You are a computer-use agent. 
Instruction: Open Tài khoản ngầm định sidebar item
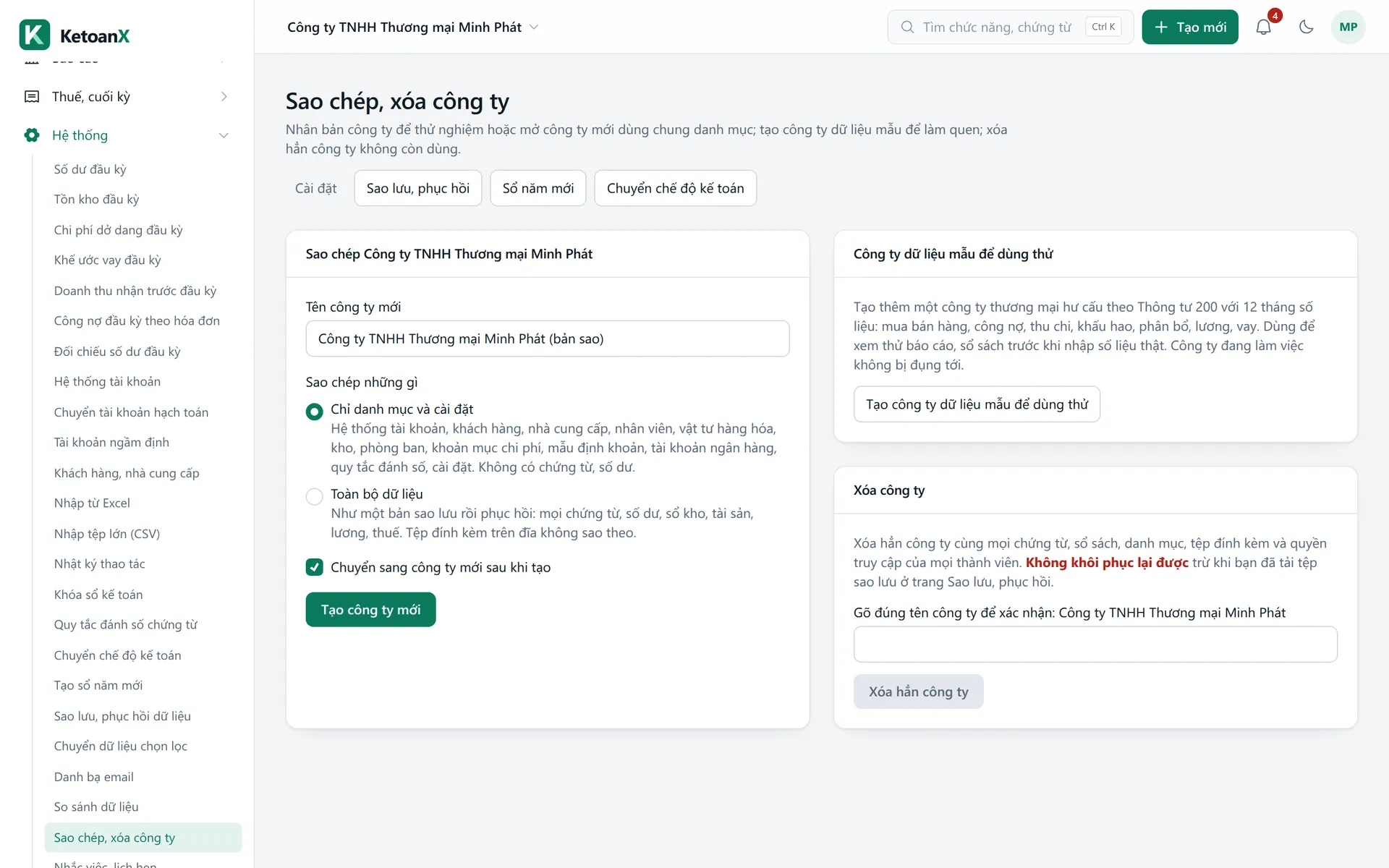coord(143,443)
